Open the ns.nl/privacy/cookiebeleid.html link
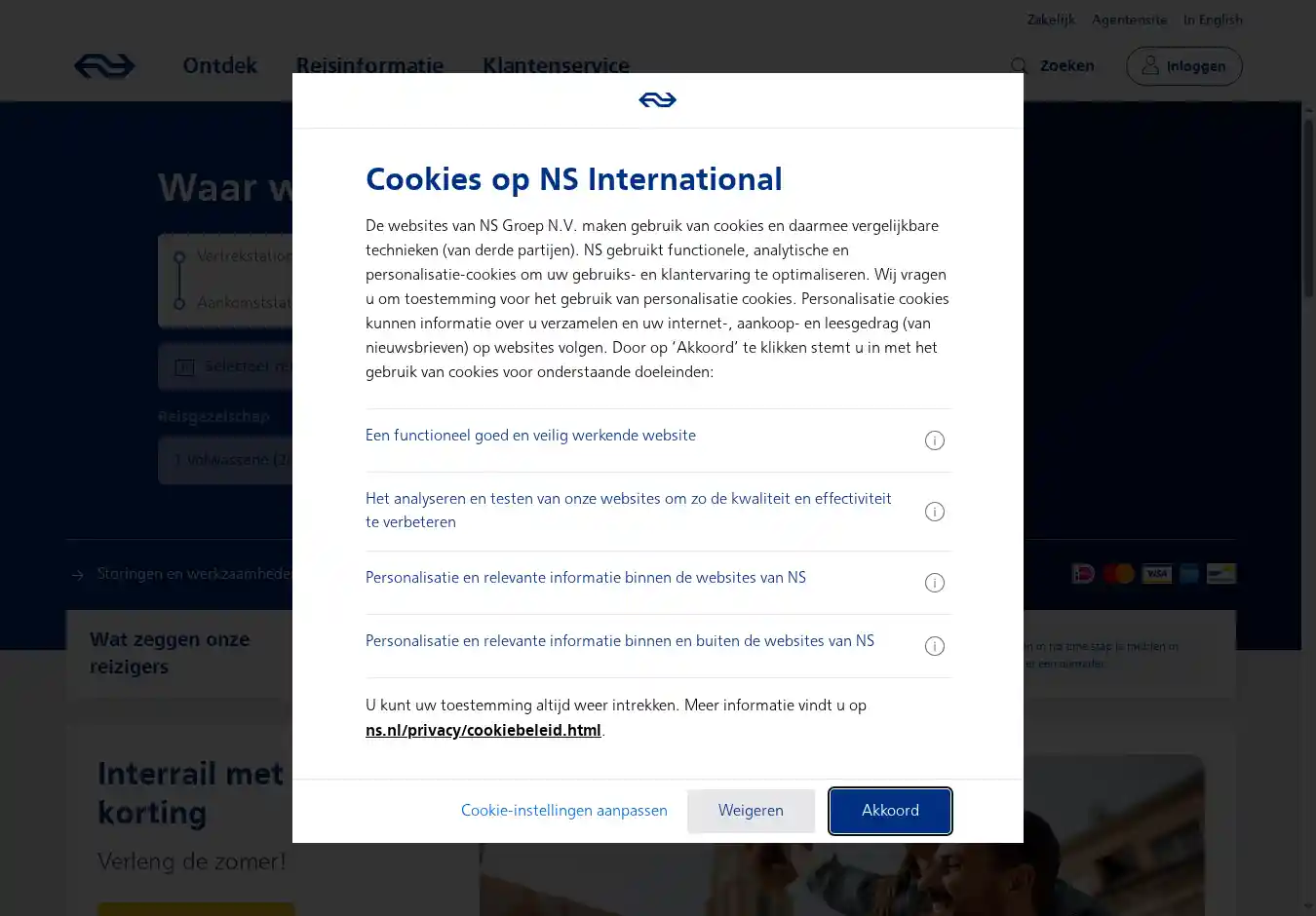The image size is (1316, 916). (x=484, y=730)
